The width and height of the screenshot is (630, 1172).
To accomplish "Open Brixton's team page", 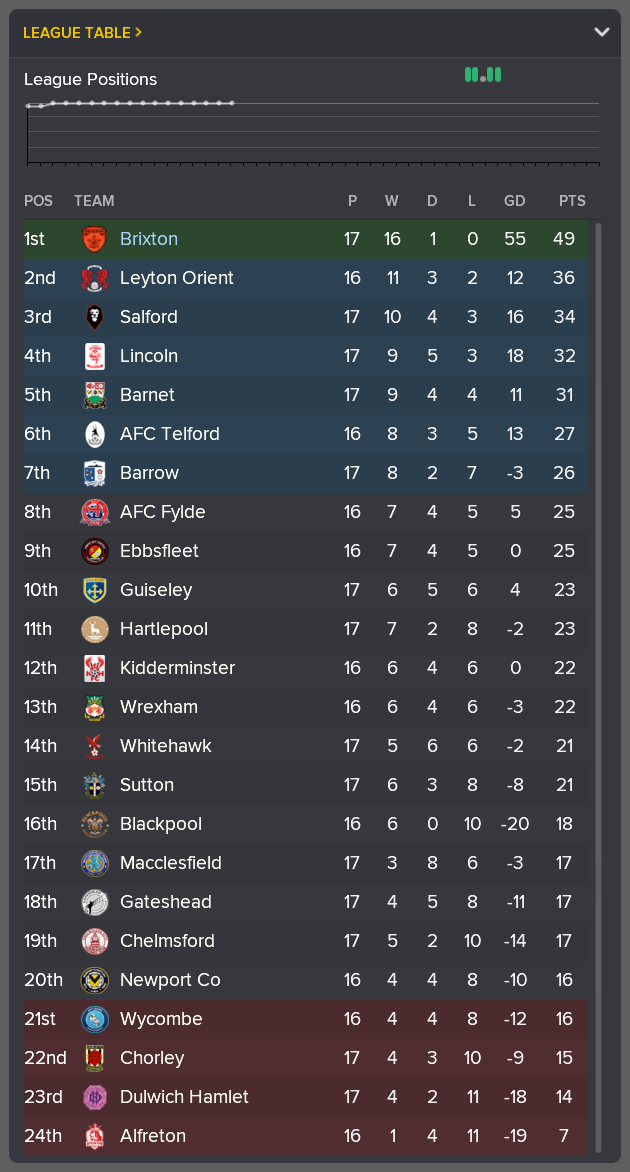I will 148,239.
